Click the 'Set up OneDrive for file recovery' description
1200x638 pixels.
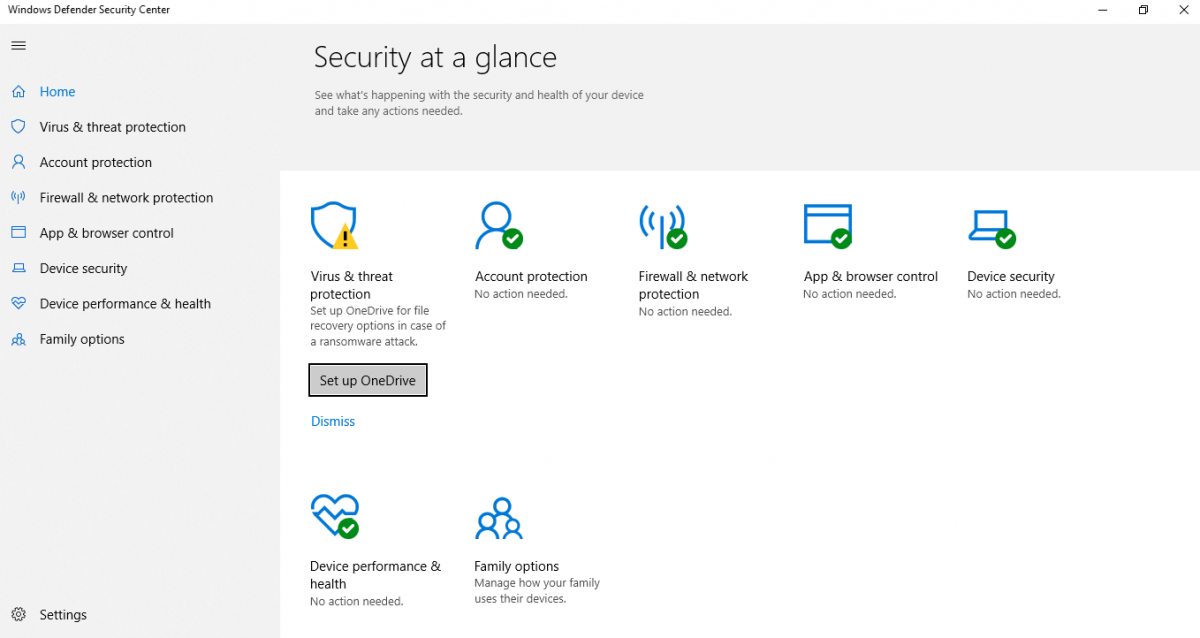[x=378, y=326]
